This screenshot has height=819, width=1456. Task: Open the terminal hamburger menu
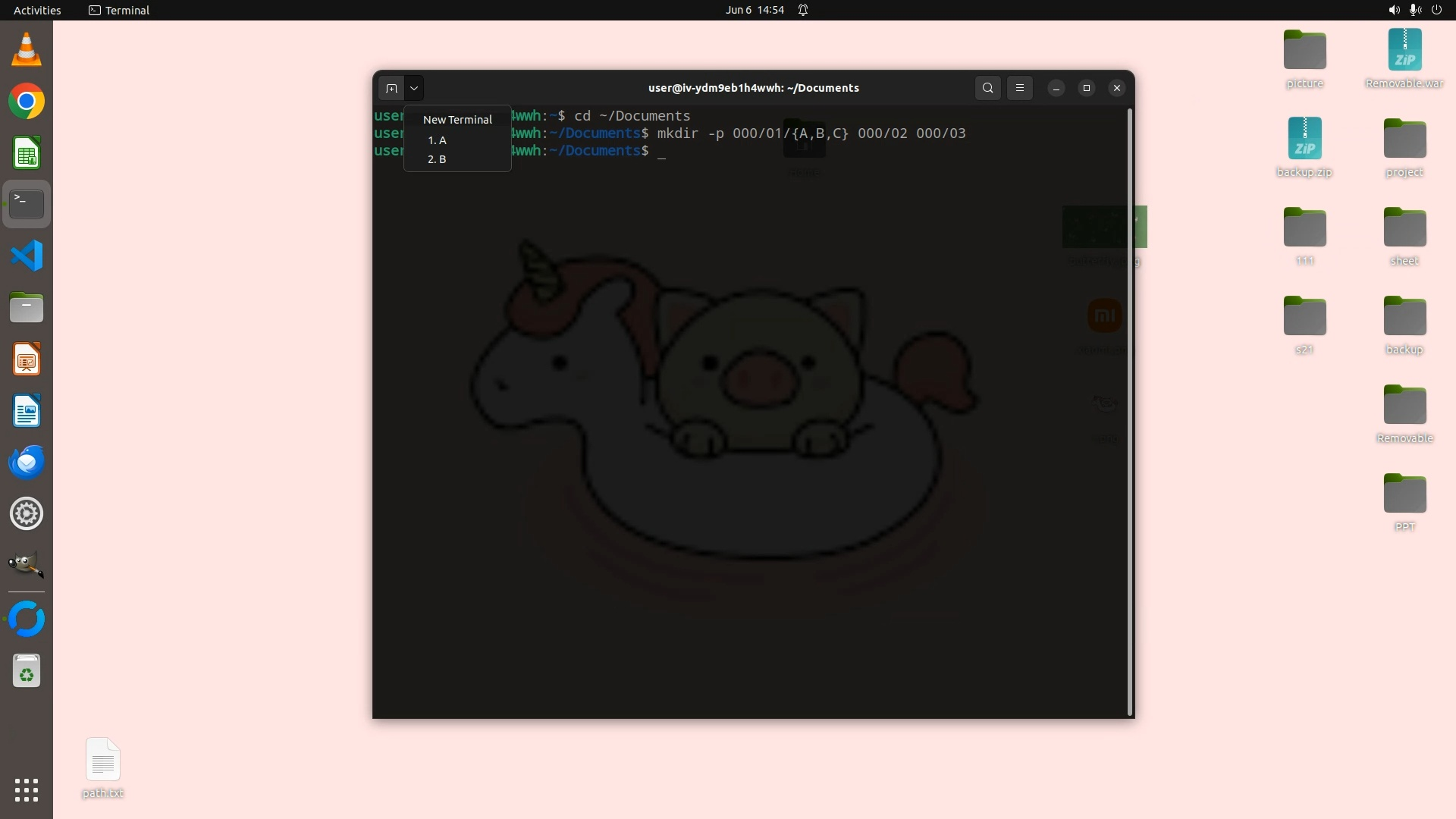click(1020, 89)
